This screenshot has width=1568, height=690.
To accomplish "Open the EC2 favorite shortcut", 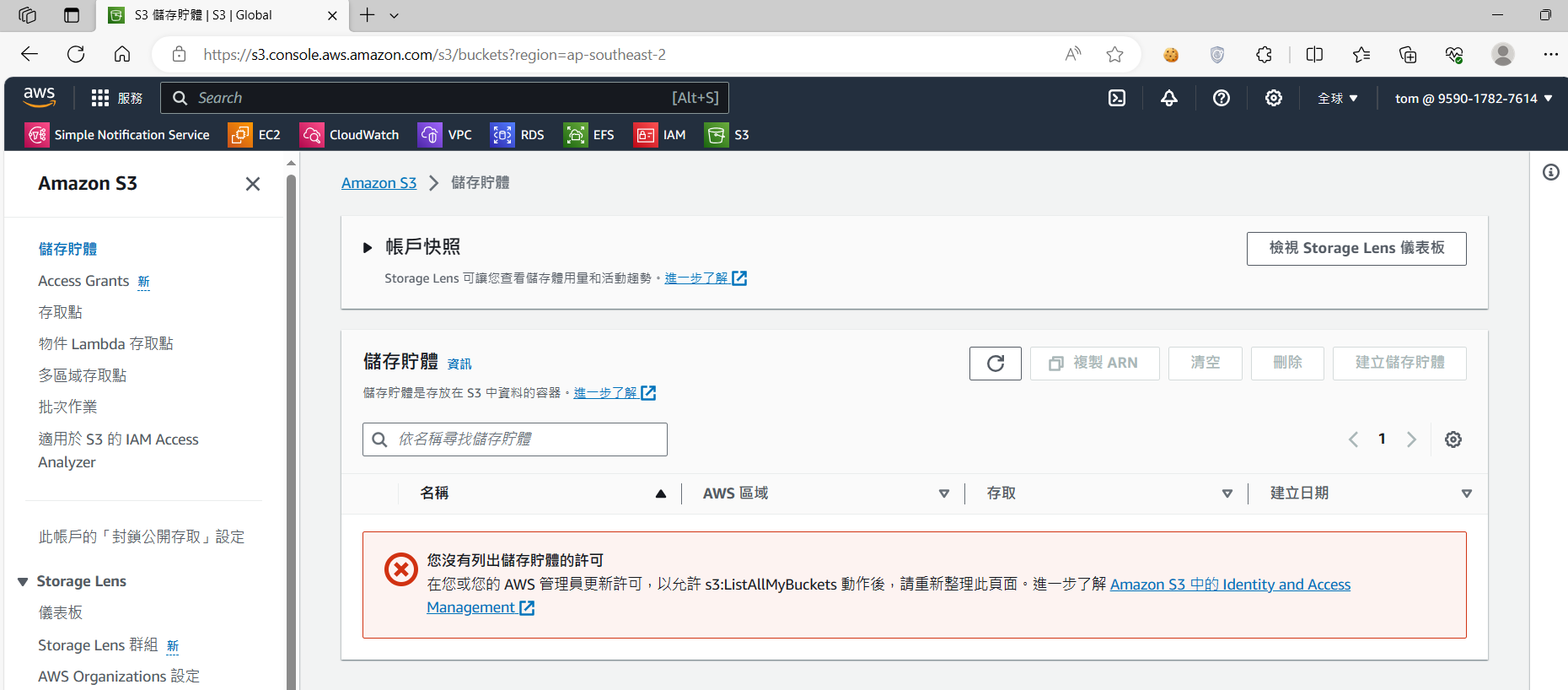I will tap(255, 135).
